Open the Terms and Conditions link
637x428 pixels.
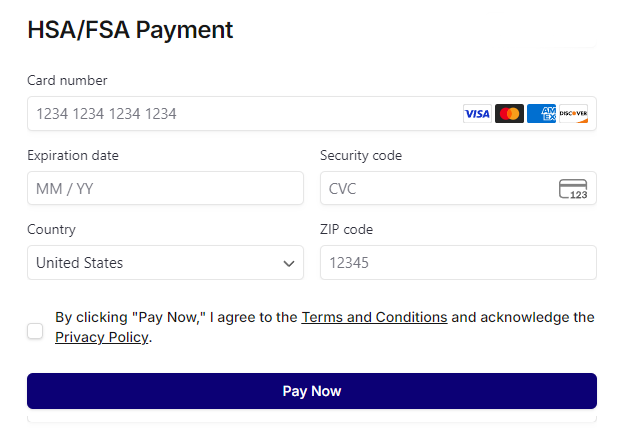click(x=374, y=317)
